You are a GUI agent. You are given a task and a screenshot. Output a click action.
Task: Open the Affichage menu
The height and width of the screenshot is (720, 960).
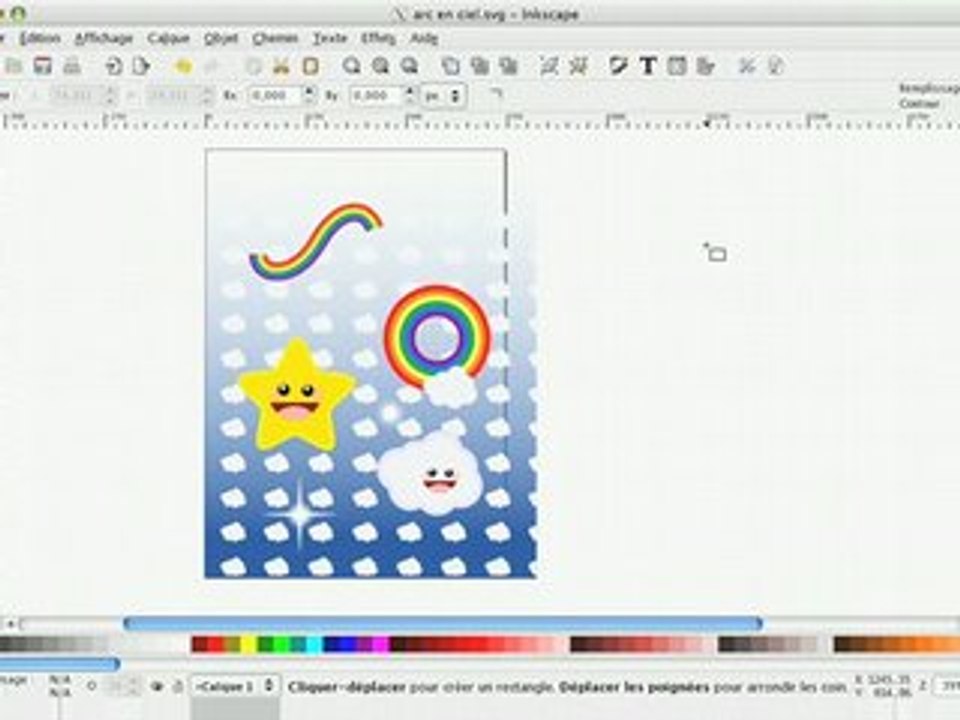tap(103, 38)
